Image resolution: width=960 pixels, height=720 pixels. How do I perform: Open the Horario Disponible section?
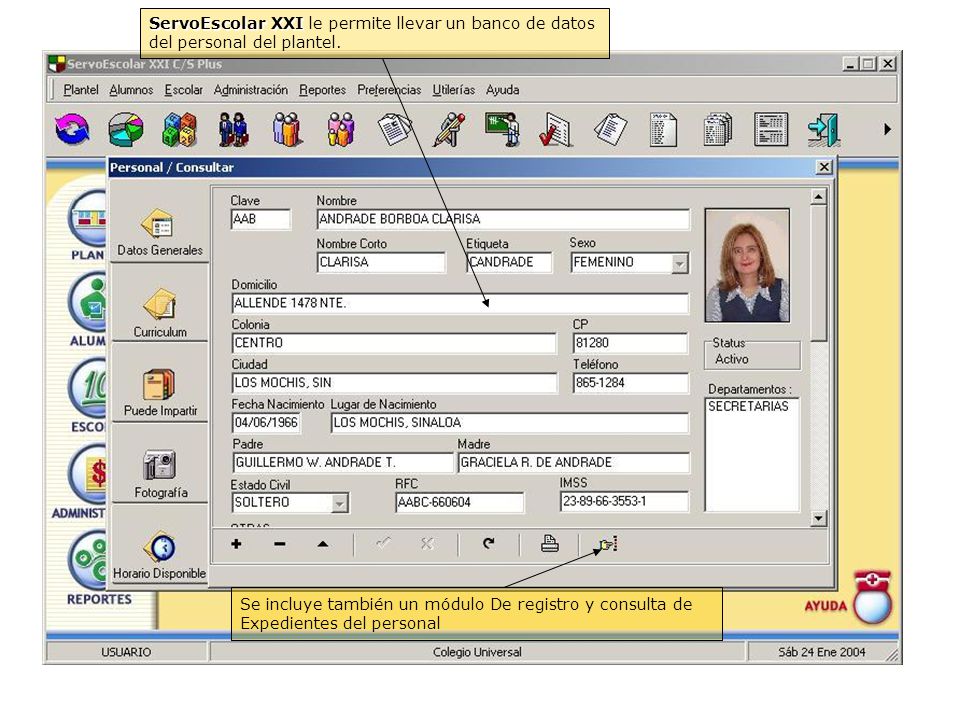point(160,555)
